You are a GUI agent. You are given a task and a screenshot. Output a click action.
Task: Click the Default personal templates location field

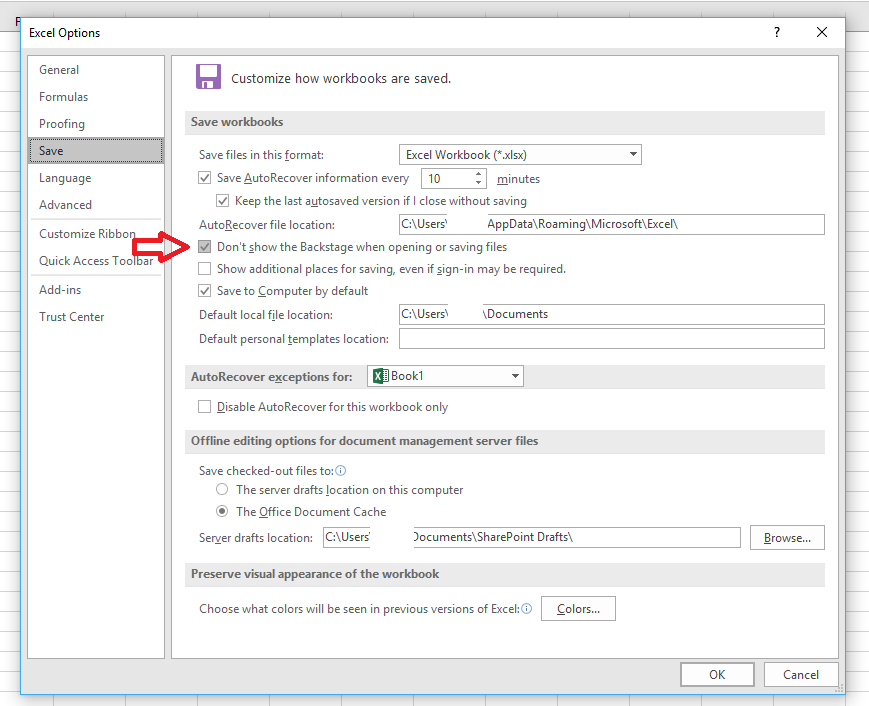[x=611, y=339]
